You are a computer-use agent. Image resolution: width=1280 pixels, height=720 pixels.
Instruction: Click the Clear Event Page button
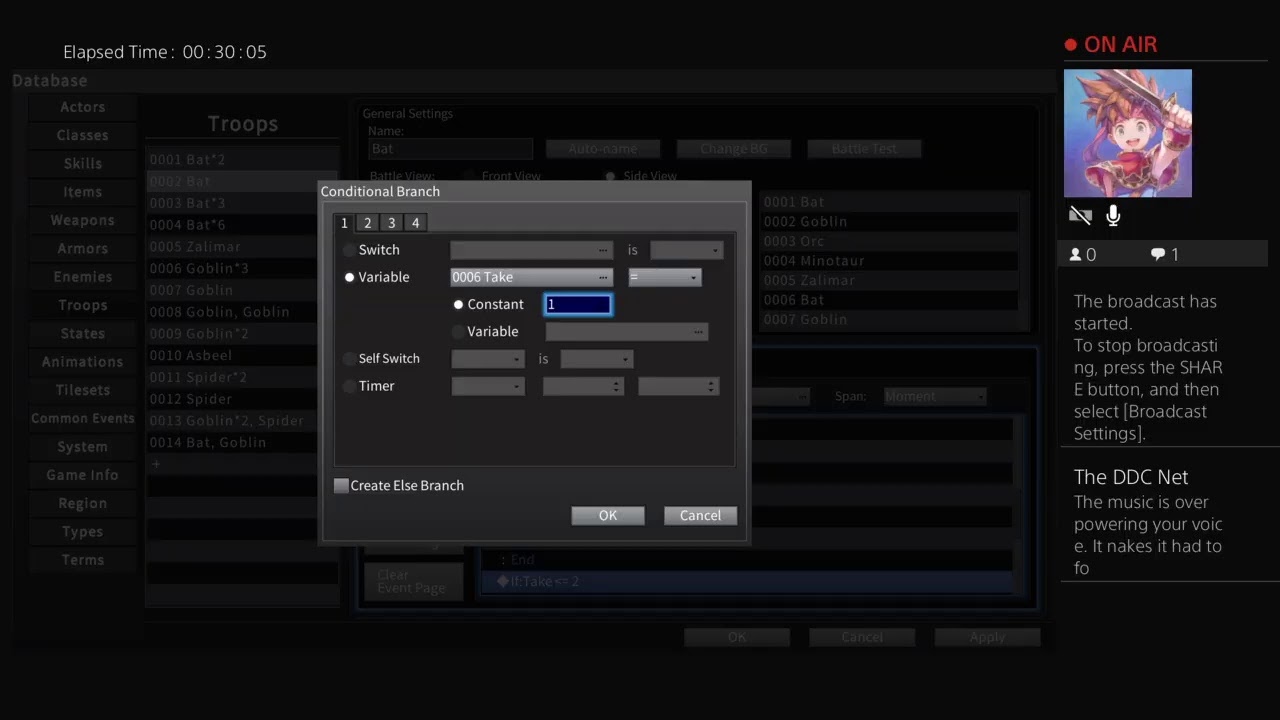413,581
